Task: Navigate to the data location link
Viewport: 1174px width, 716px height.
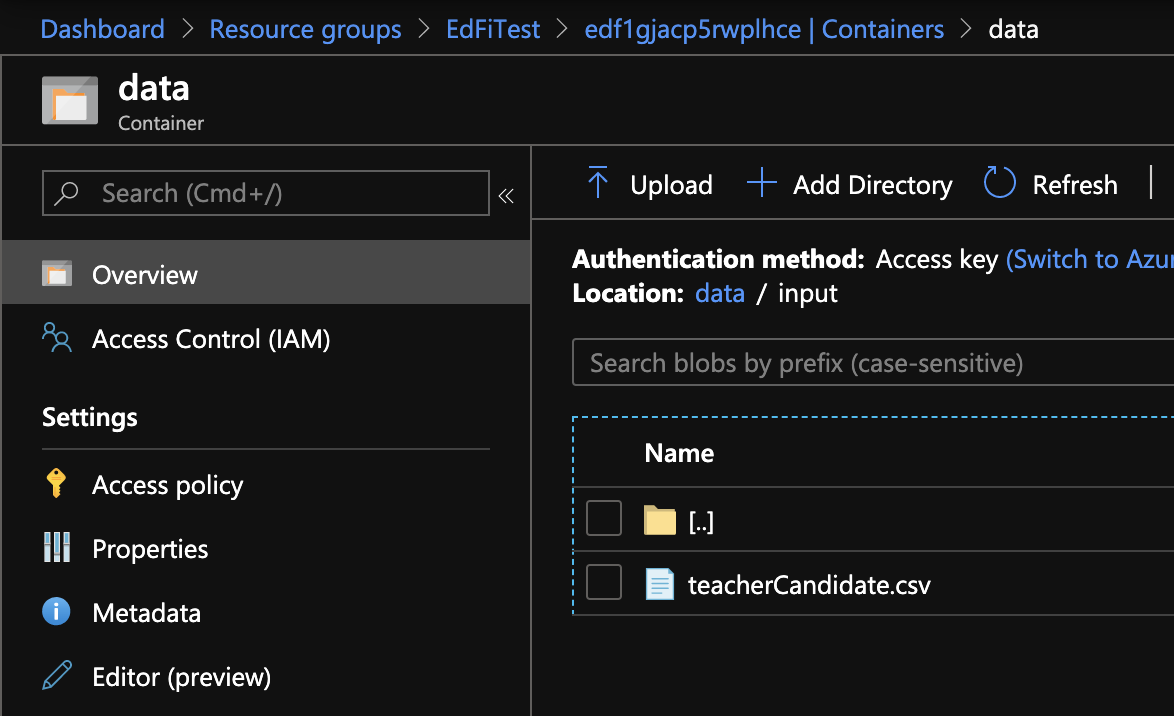Action: pyautogui.click(x=720, y=293)
